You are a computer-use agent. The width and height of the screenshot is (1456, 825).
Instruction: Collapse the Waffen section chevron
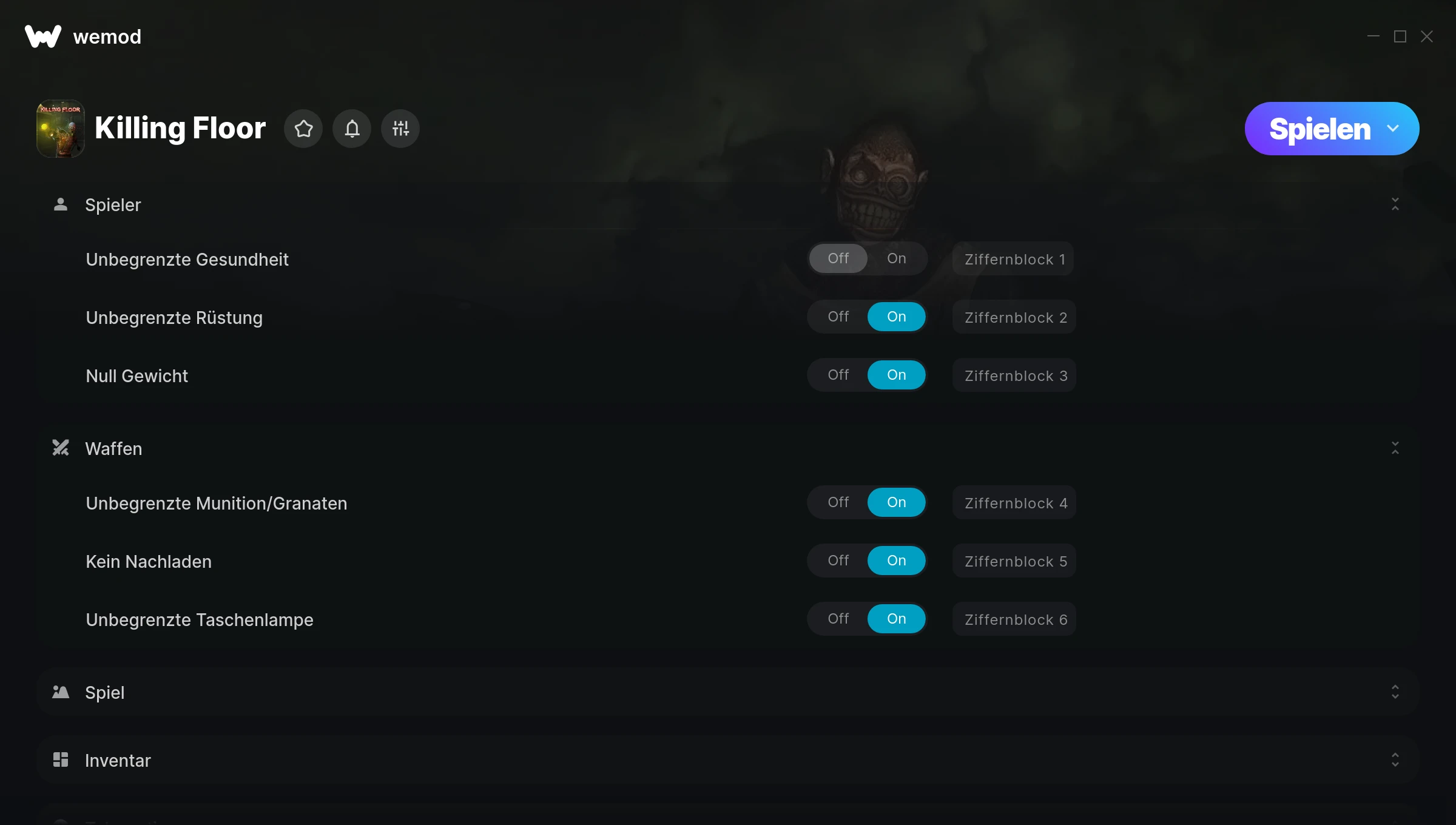pyautogui.click(x=1395, y=448)
